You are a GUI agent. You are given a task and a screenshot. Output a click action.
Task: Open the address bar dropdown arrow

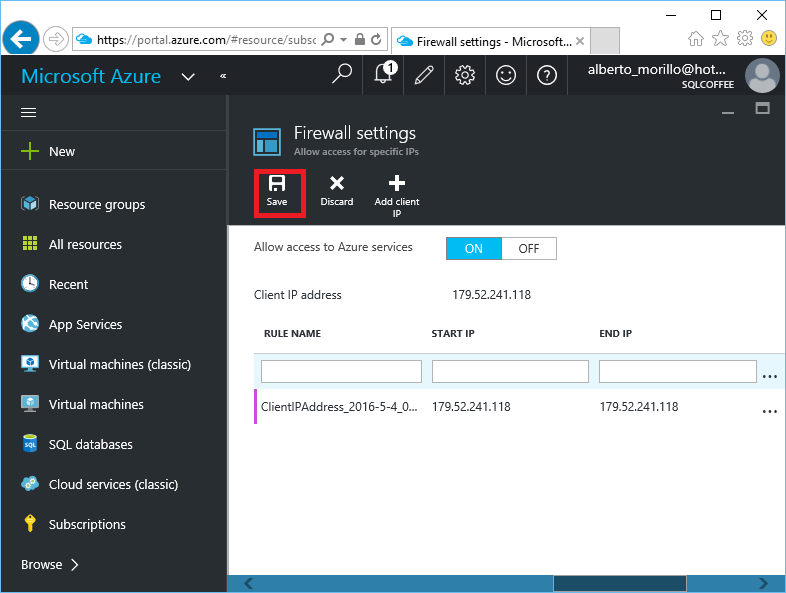tap(343, 39)
